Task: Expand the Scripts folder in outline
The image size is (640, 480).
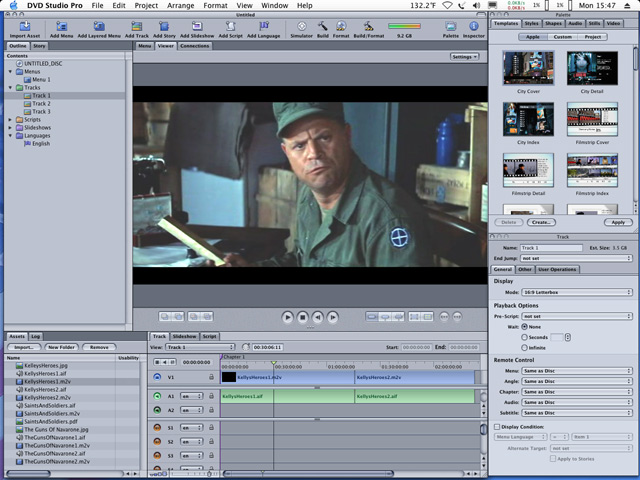Action: [10, 120]
